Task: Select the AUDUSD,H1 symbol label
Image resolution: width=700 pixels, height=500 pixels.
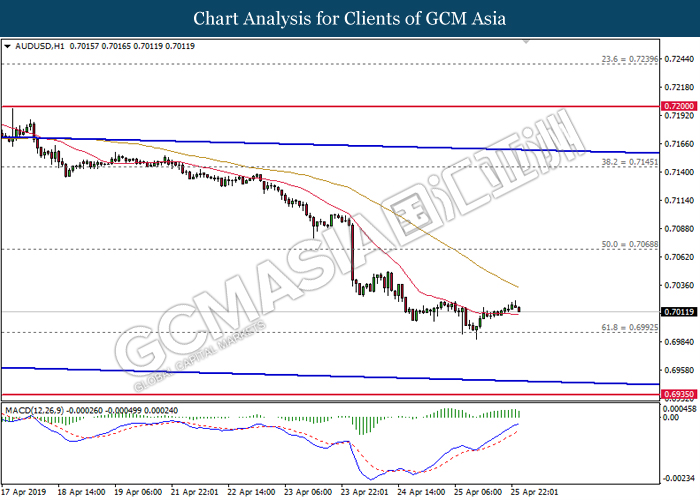Action: pos(39,46)
